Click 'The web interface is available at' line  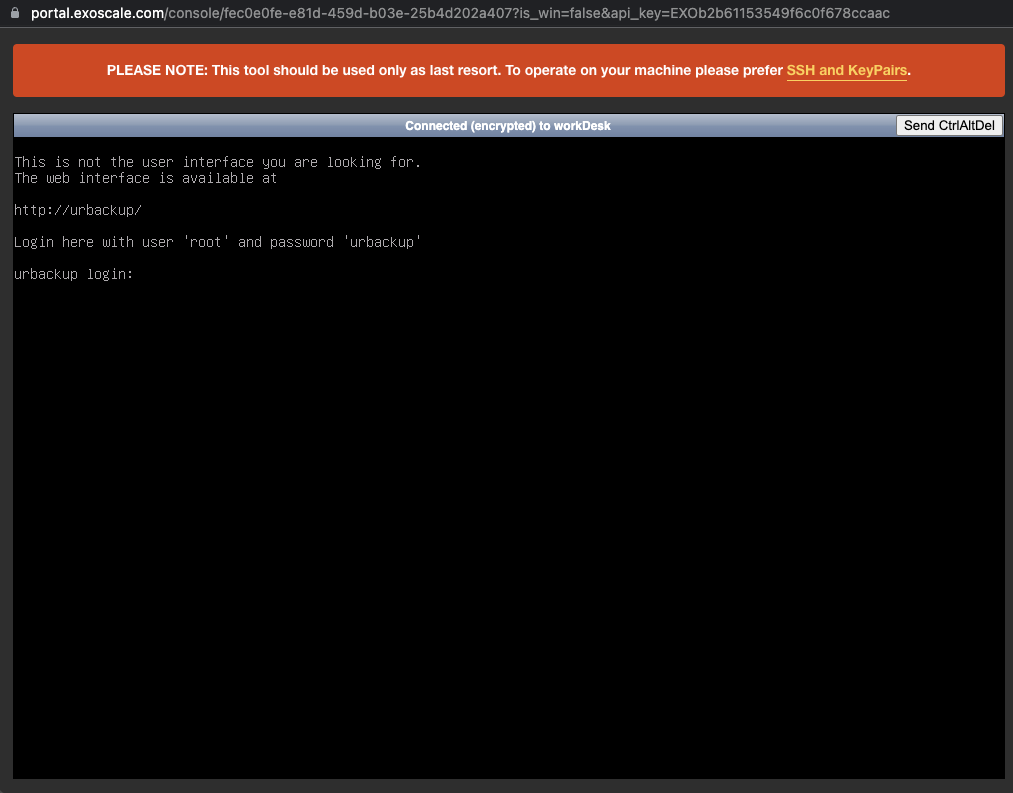coord(145,178)
